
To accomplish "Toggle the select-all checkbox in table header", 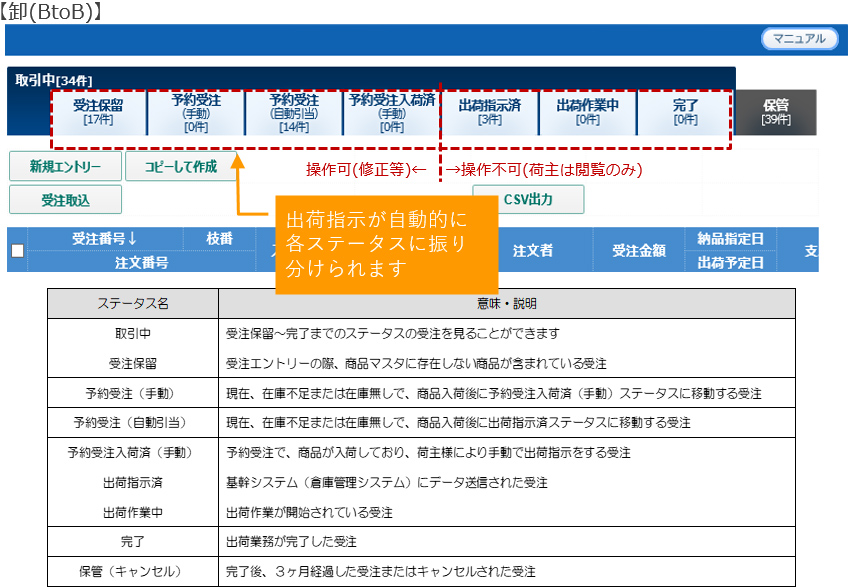I will pos(17,251).
